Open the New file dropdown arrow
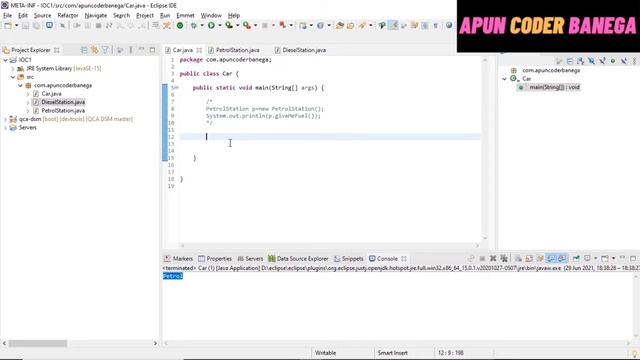This screenshot has height=360, width=640. coord(16,25)
